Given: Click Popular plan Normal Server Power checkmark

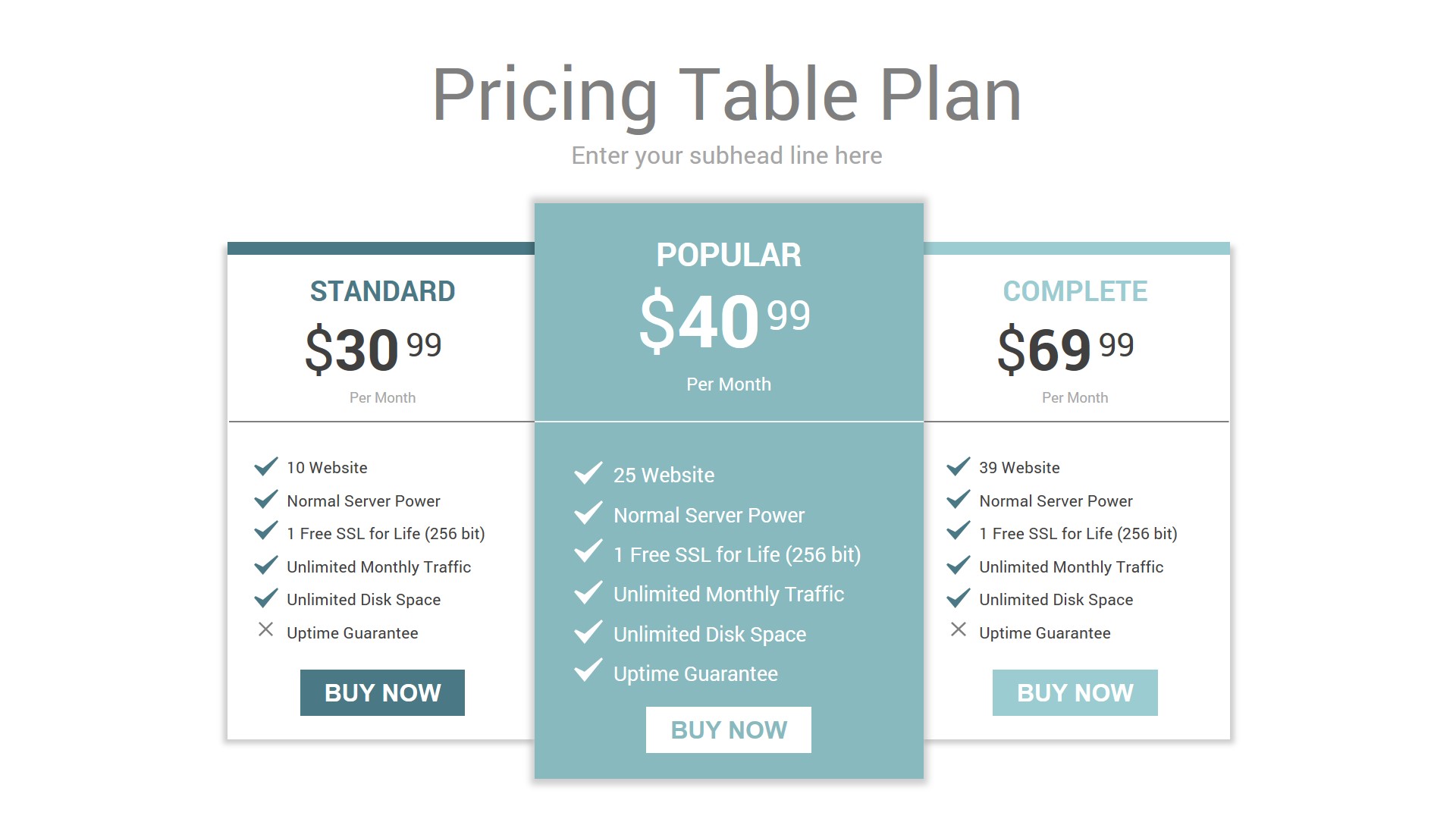Looking at the screenshot, I should [x=588, y=513].
